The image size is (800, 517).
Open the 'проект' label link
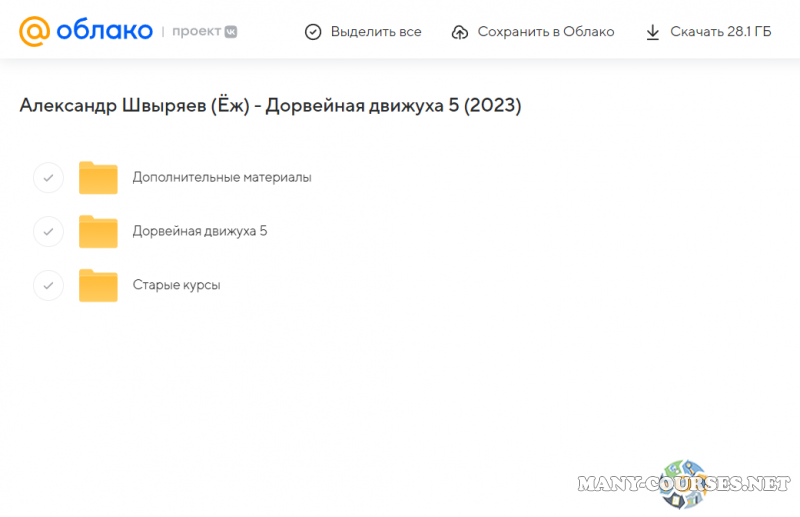(195, 32)
